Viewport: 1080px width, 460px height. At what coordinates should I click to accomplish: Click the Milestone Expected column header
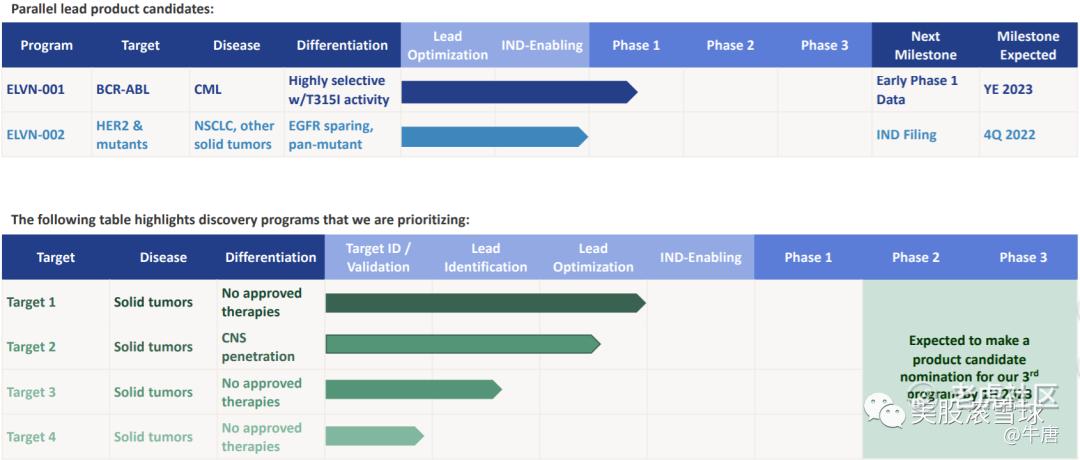[1027, 46]
